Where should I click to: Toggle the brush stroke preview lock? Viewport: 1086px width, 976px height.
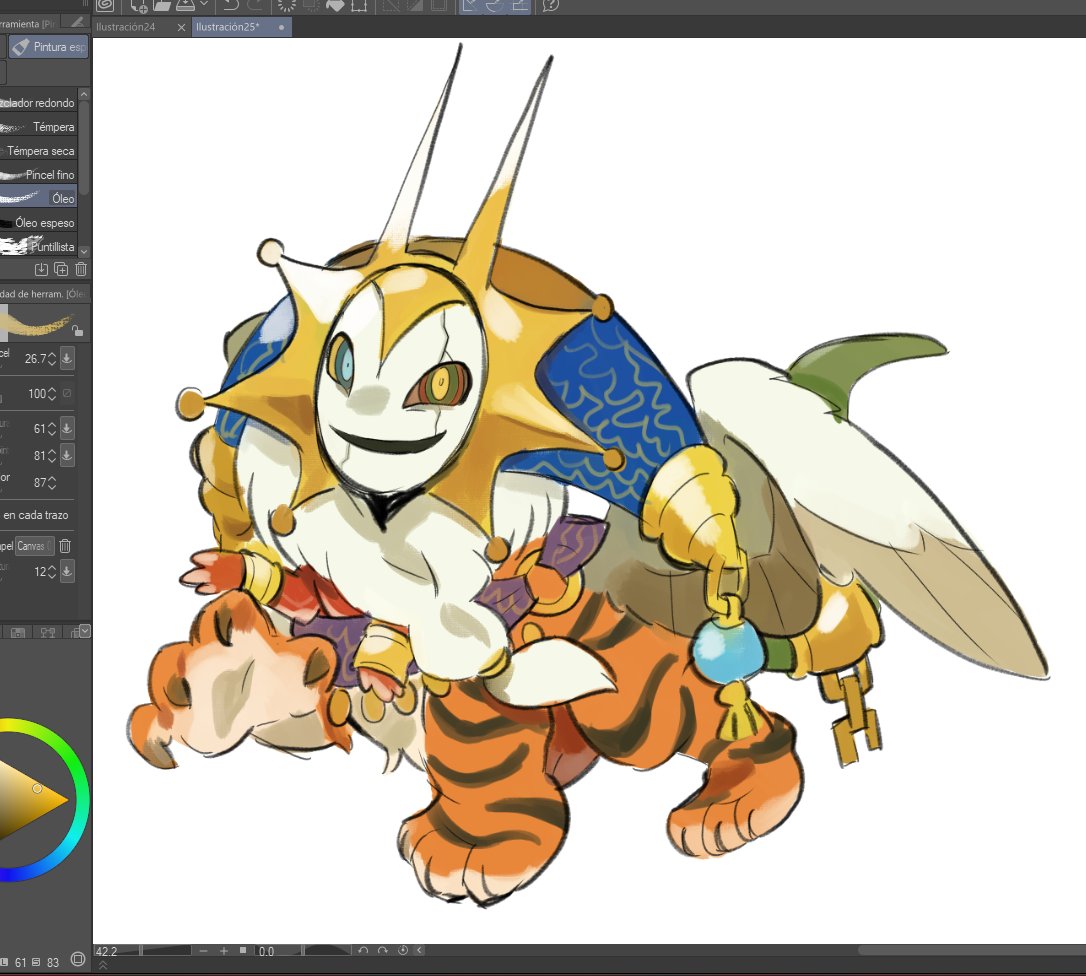(78, 331)
